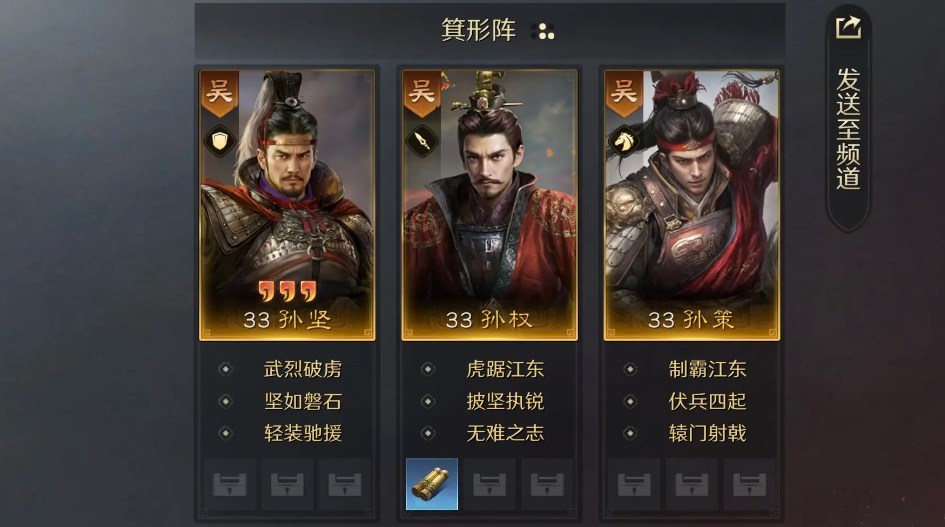Open the 武烈破虏 skill
This screenshot has height=527, width=945.
(303, 368)
